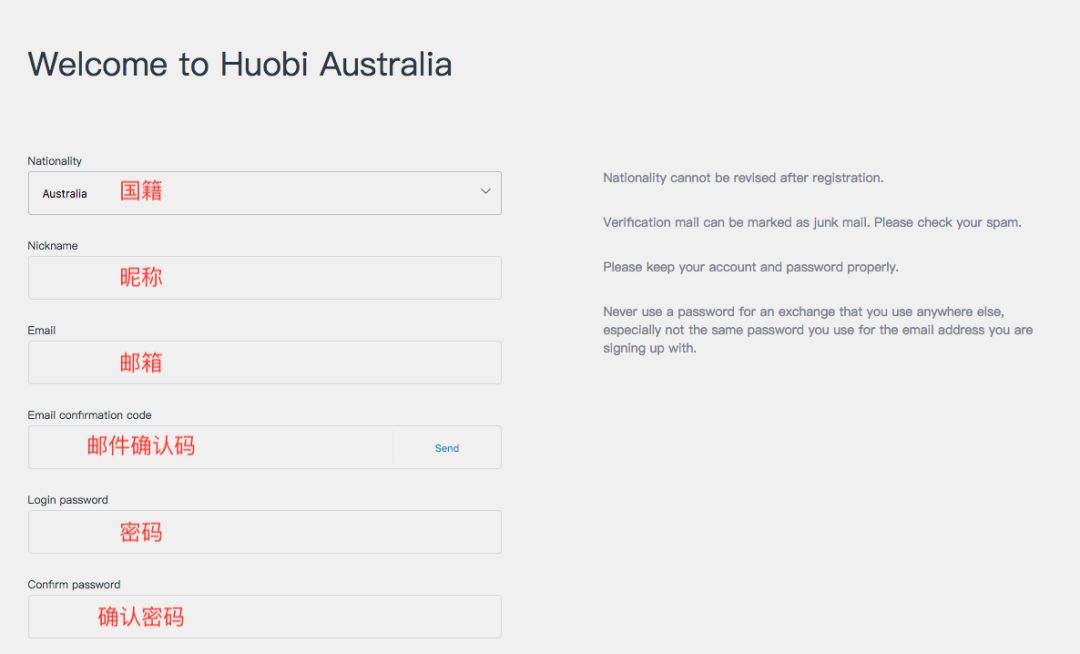Focus the Email confirmation code field
The width and height of the screenshot is (1080, 654).
click(x=211, y=447)
